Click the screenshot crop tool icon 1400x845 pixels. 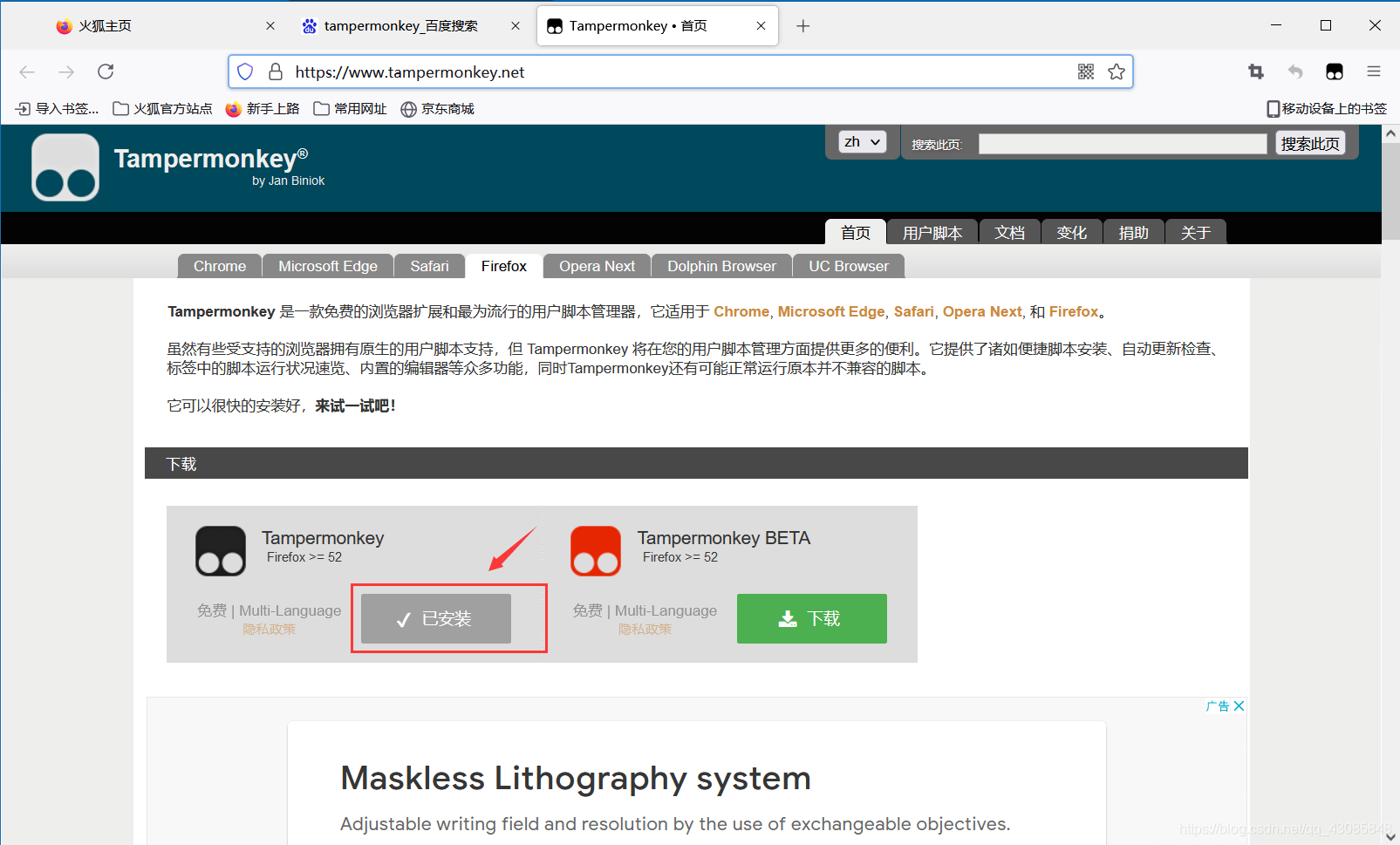tap(1256, 72)
